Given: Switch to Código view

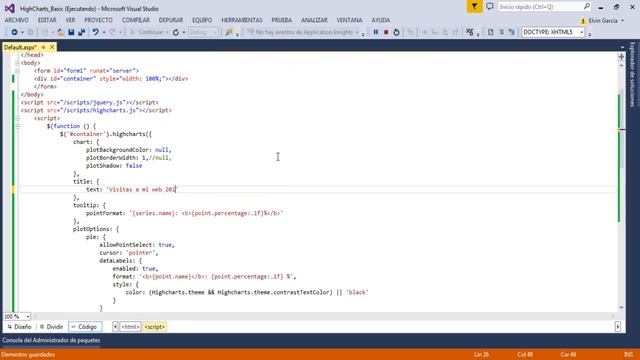Looking at the screenshot, I should point(84,327).
